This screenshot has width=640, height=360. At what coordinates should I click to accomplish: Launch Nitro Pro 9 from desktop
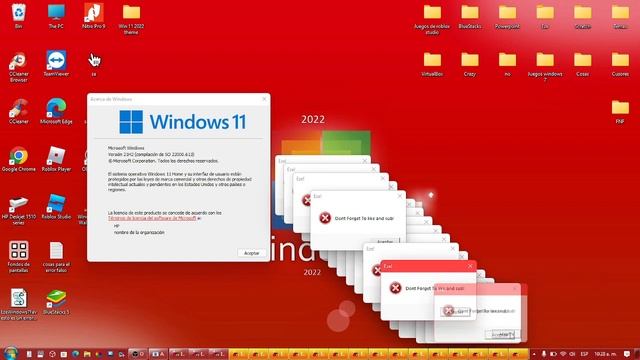[x=93, y=16]
